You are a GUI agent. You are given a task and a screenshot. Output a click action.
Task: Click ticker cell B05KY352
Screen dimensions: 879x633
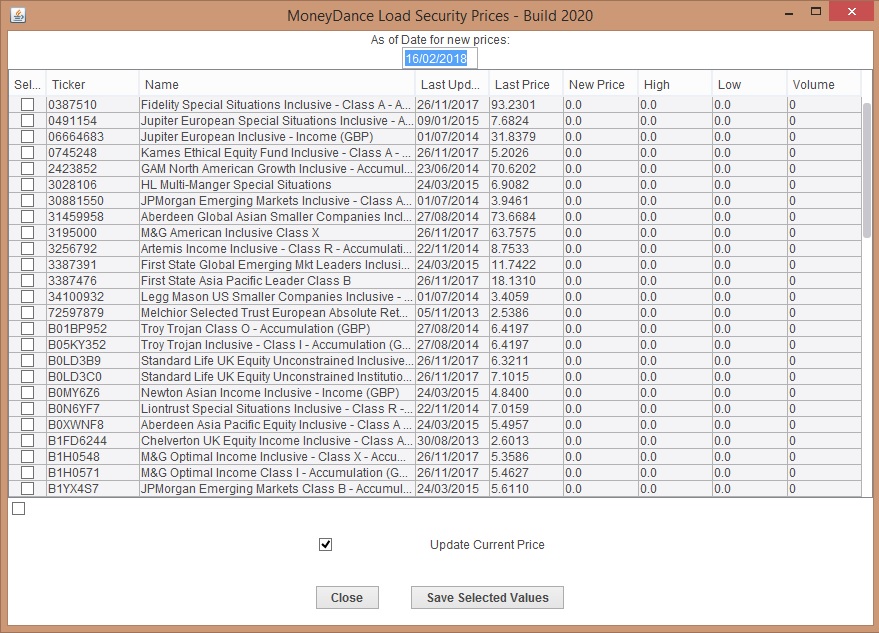coord(92,345)
